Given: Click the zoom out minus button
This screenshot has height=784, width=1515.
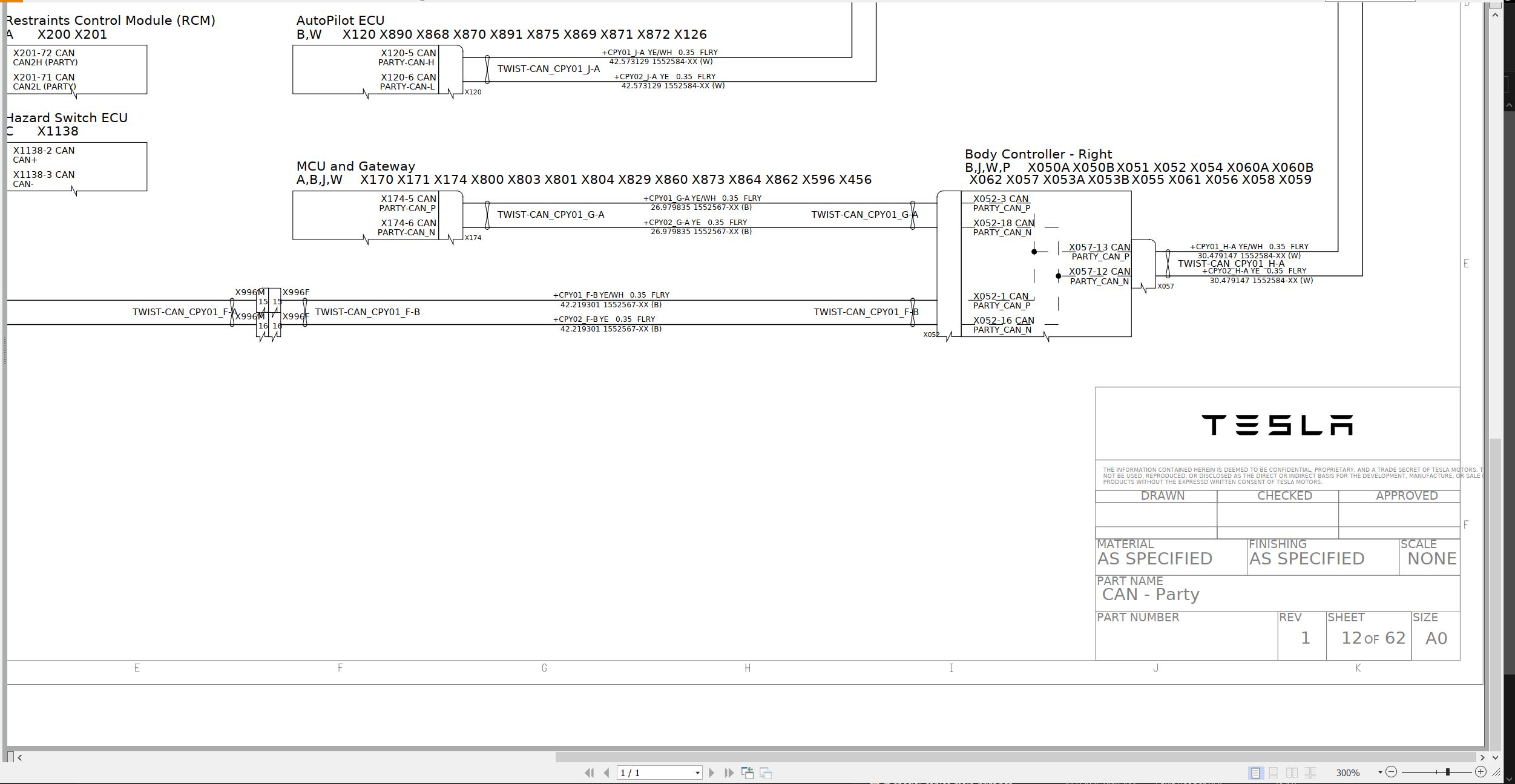Looking at the screenshot, I should [1391, 772].
